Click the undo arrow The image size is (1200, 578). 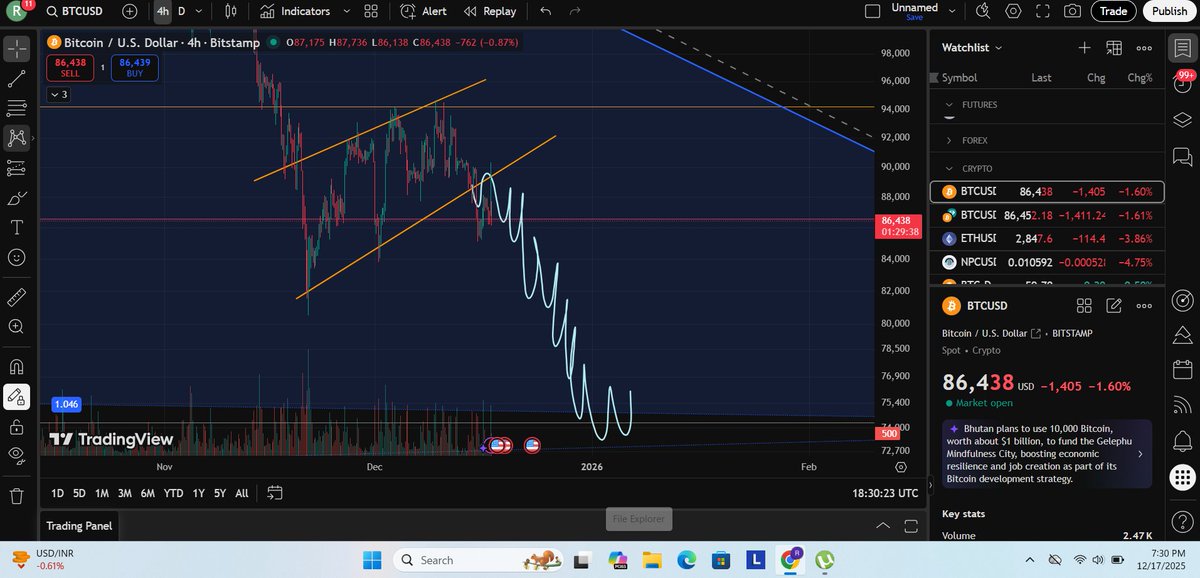coord(545,11)
